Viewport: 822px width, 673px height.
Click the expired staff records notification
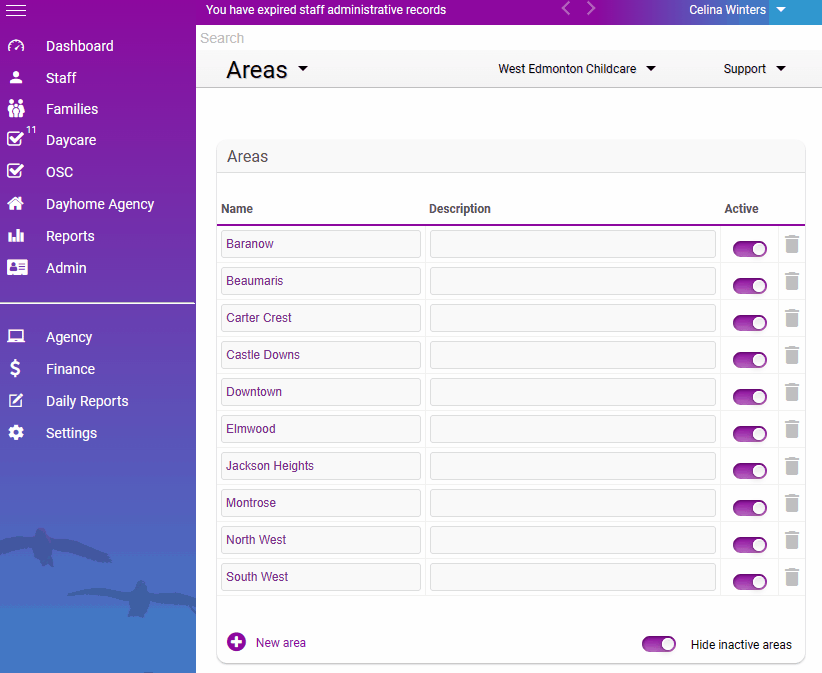tap(326, 10)
